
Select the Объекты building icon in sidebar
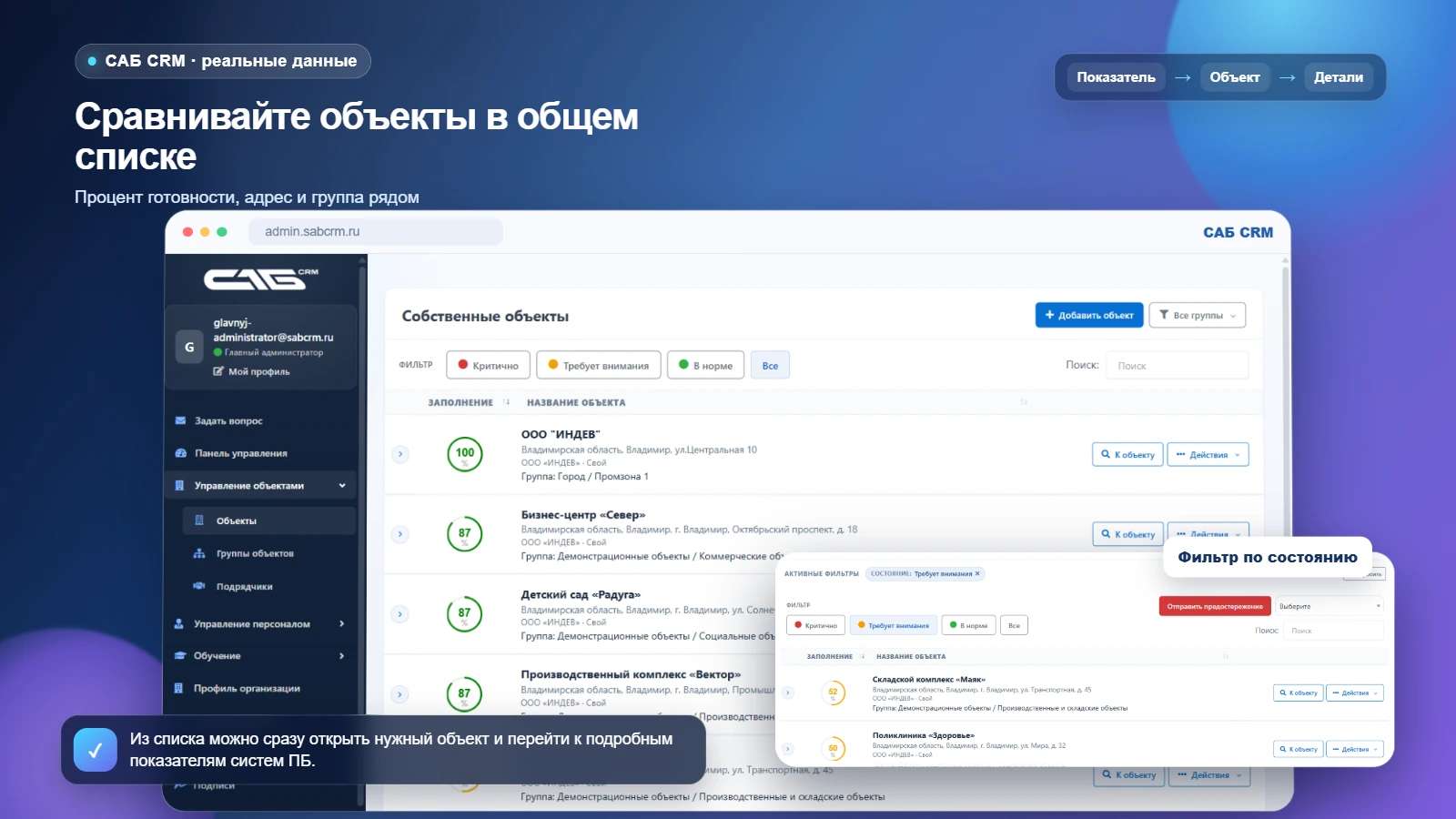[x=199, y=521]
